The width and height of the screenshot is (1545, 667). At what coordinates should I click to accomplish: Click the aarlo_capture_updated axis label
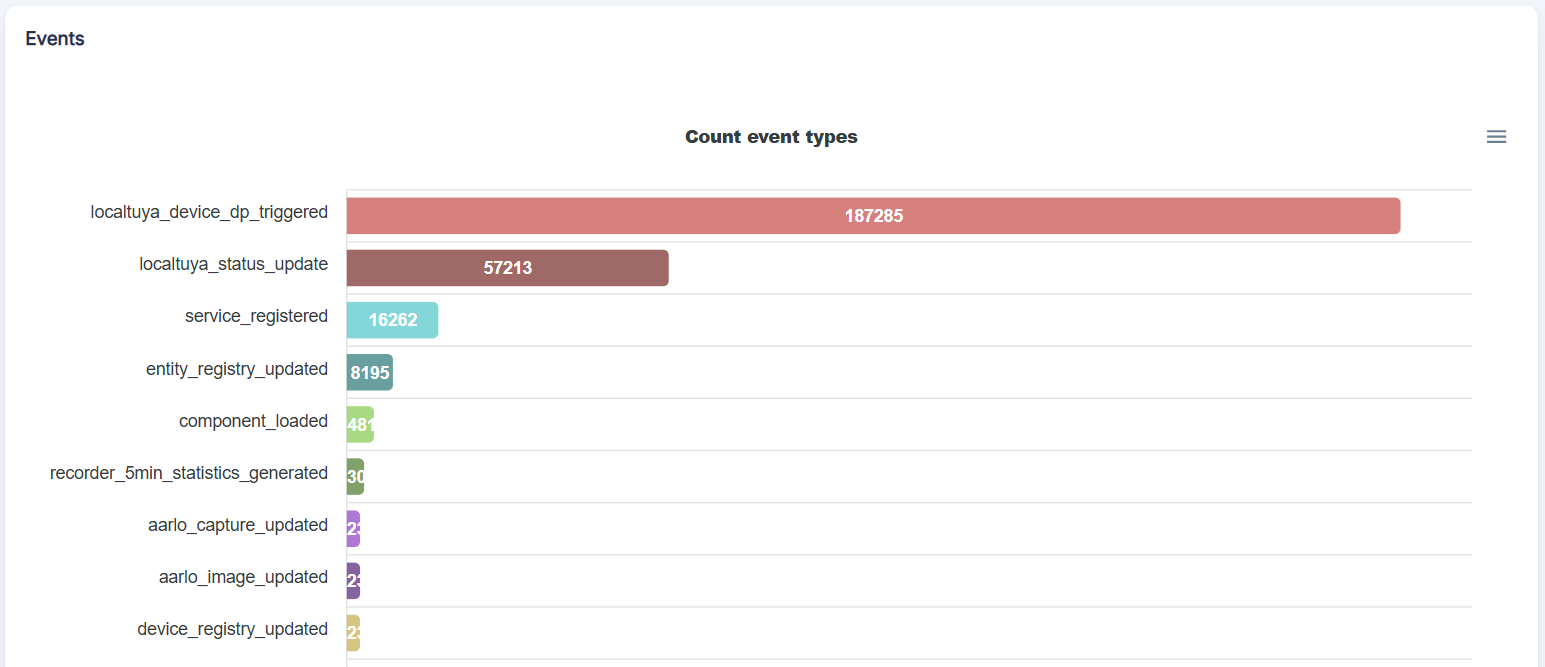(x=238, y=525)
